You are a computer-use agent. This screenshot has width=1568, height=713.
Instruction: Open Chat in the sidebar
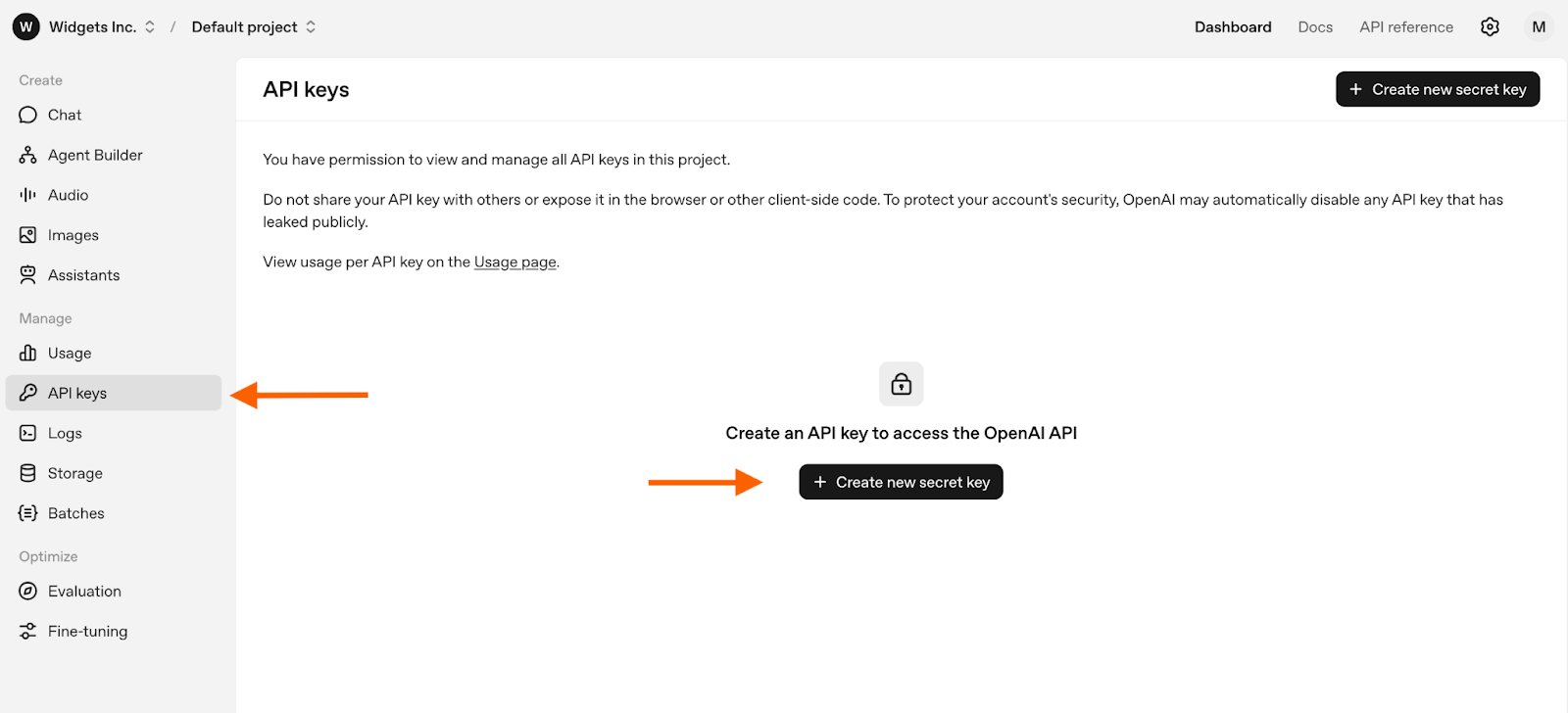(x=114, y=115)
